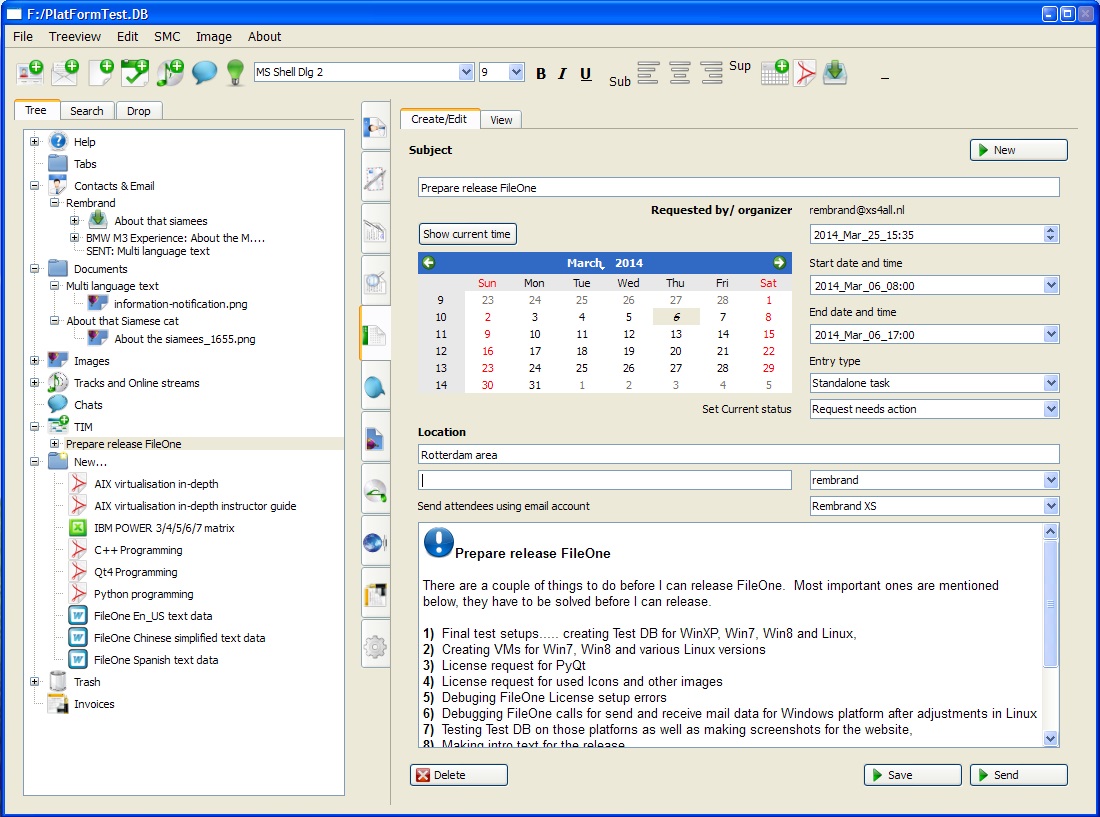Toggle italic text formatting
Screen dimensions: 1100x817
(x=562, y=74)
